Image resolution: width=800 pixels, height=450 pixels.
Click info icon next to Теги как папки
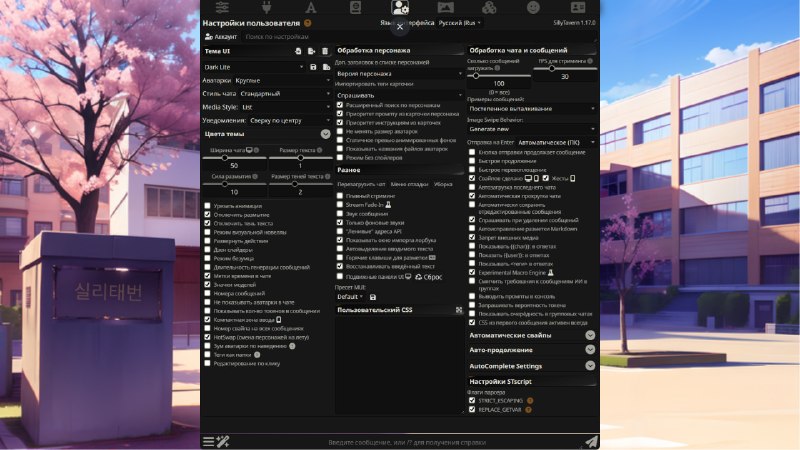pos(257,355)
